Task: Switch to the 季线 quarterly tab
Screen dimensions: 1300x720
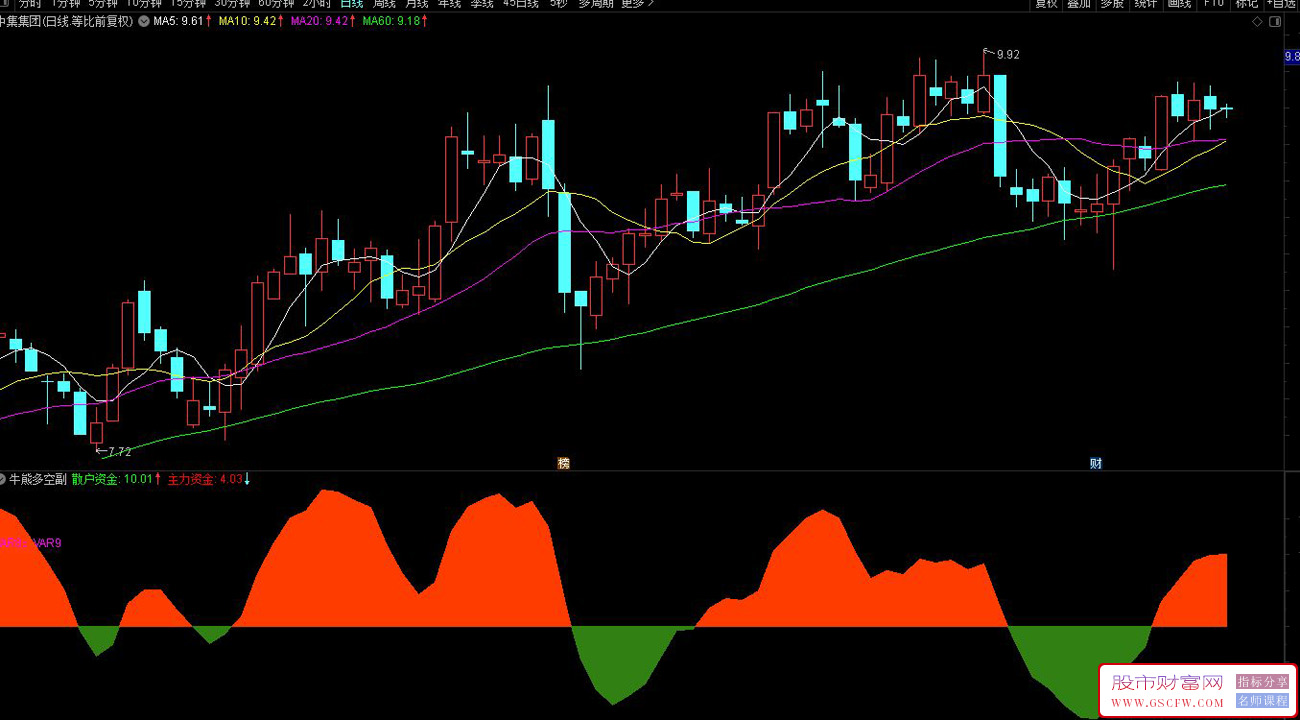Action: click(482, 4)
